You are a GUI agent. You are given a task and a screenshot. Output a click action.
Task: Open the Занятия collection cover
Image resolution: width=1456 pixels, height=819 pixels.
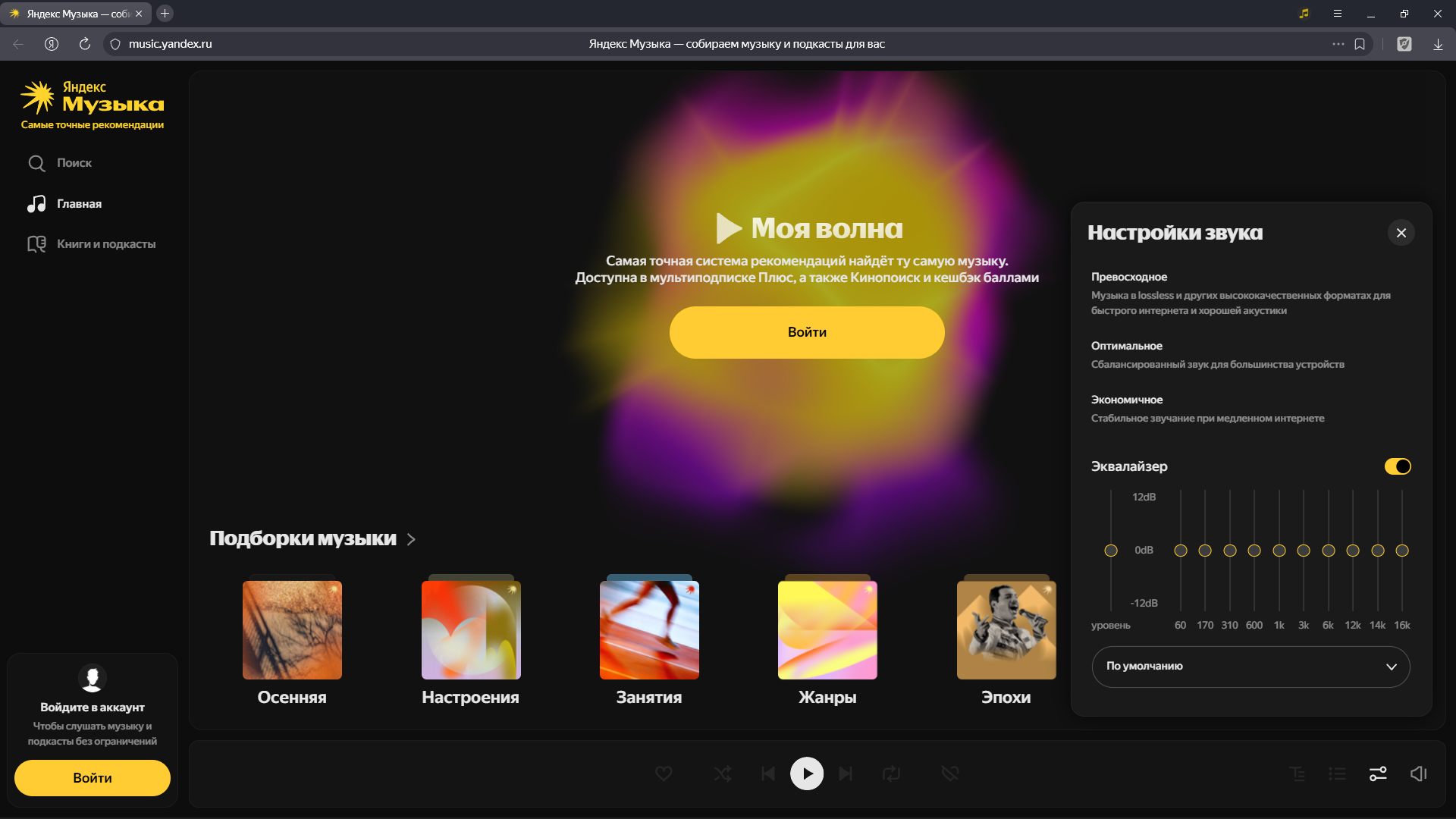[x=649, y=630]
